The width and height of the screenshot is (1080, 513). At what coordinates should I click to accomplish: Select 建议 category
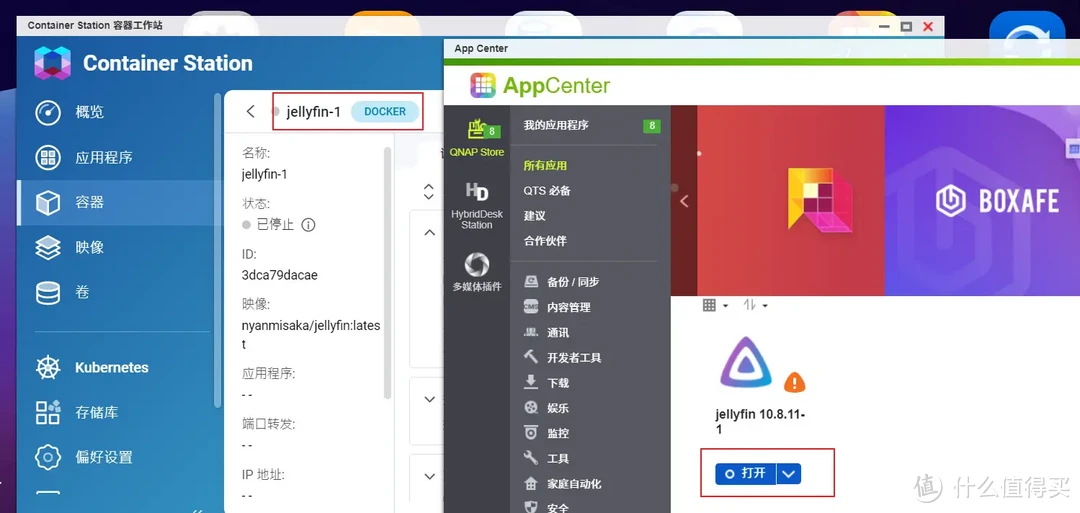point(534,216)
